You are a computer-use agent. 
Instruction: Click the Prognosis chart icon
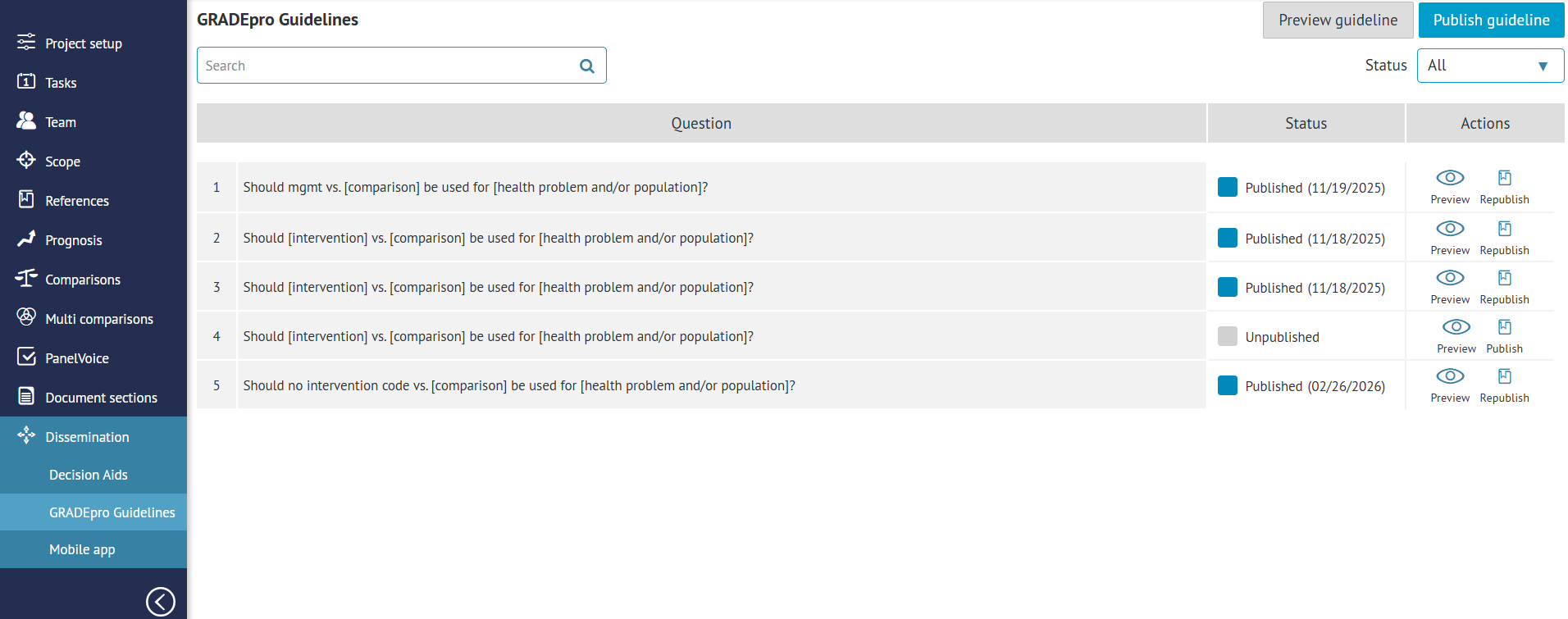[x=26, y=239]
